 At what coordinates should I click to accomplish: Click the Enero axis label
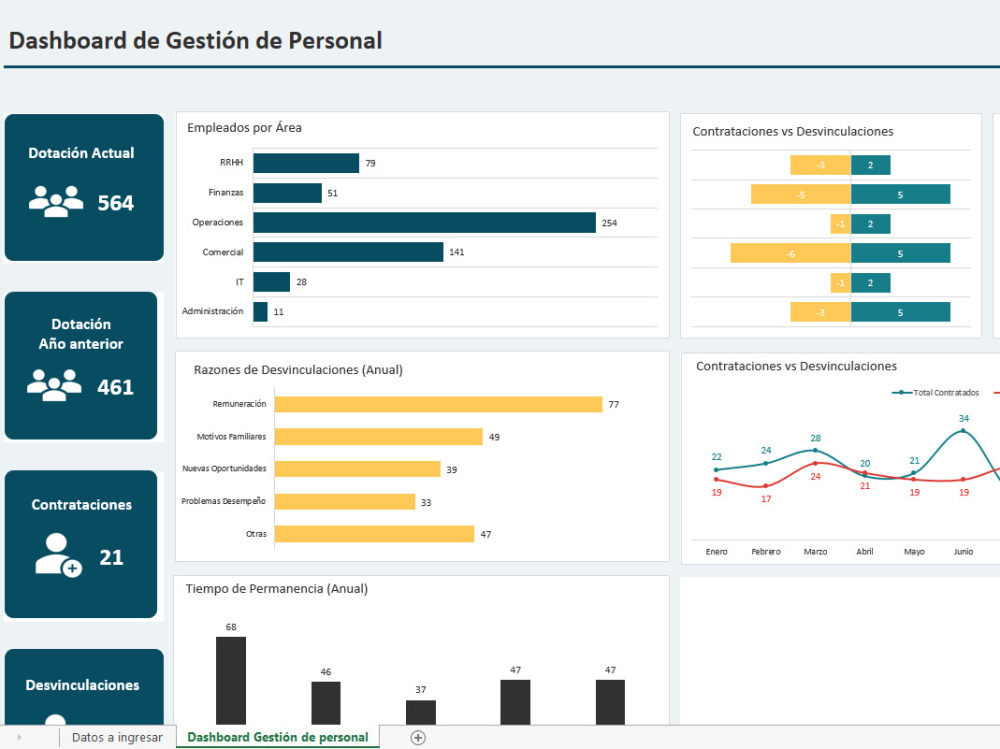[716, 552]
